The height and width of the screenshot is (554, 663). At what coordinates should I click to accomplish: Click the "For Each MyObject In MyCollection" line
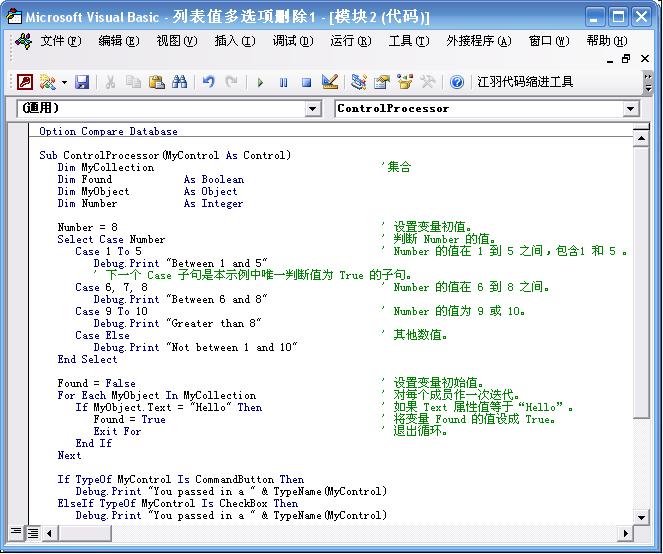[x=157, y=395]
